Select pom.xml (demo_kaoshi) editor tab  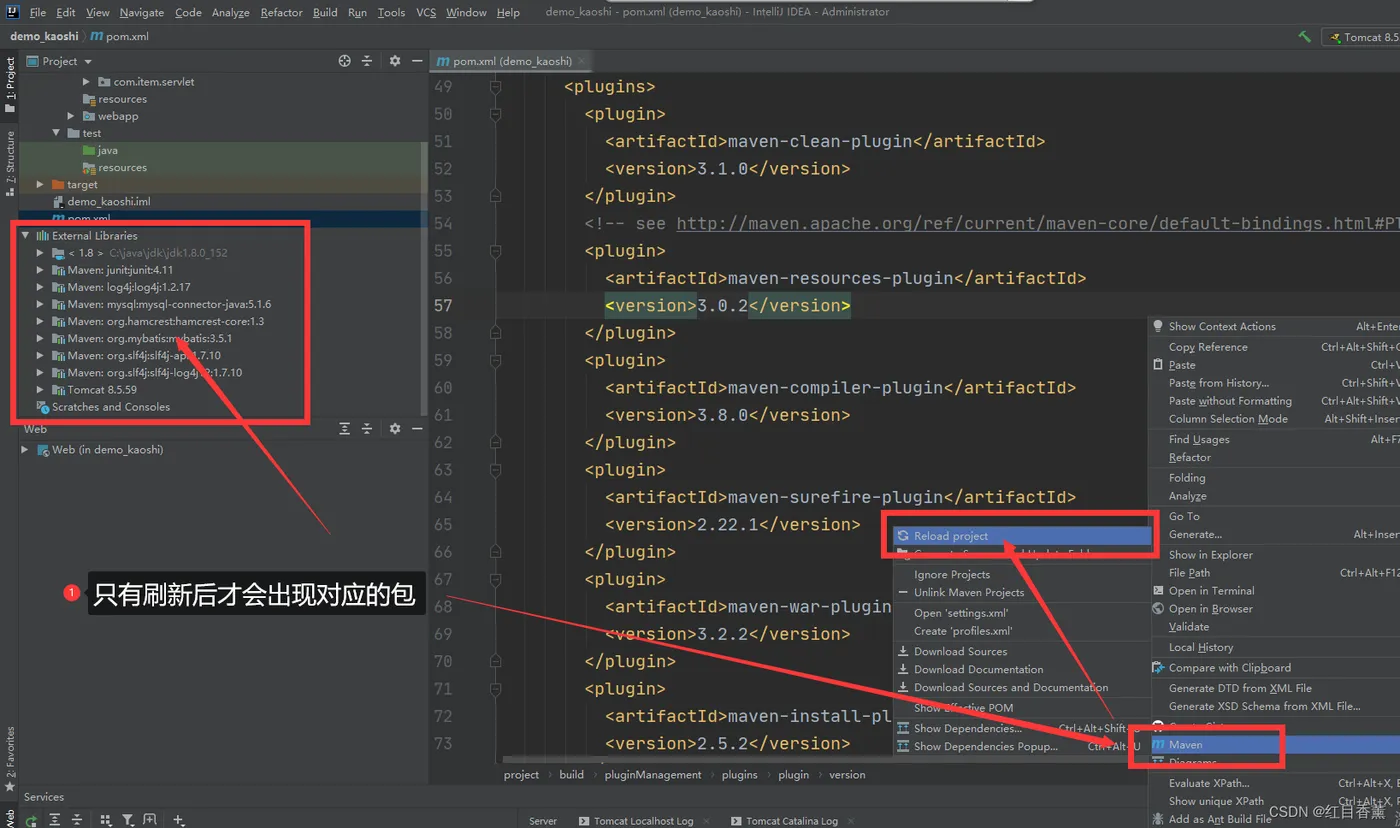pyautogui.click(x=512, y=61)
